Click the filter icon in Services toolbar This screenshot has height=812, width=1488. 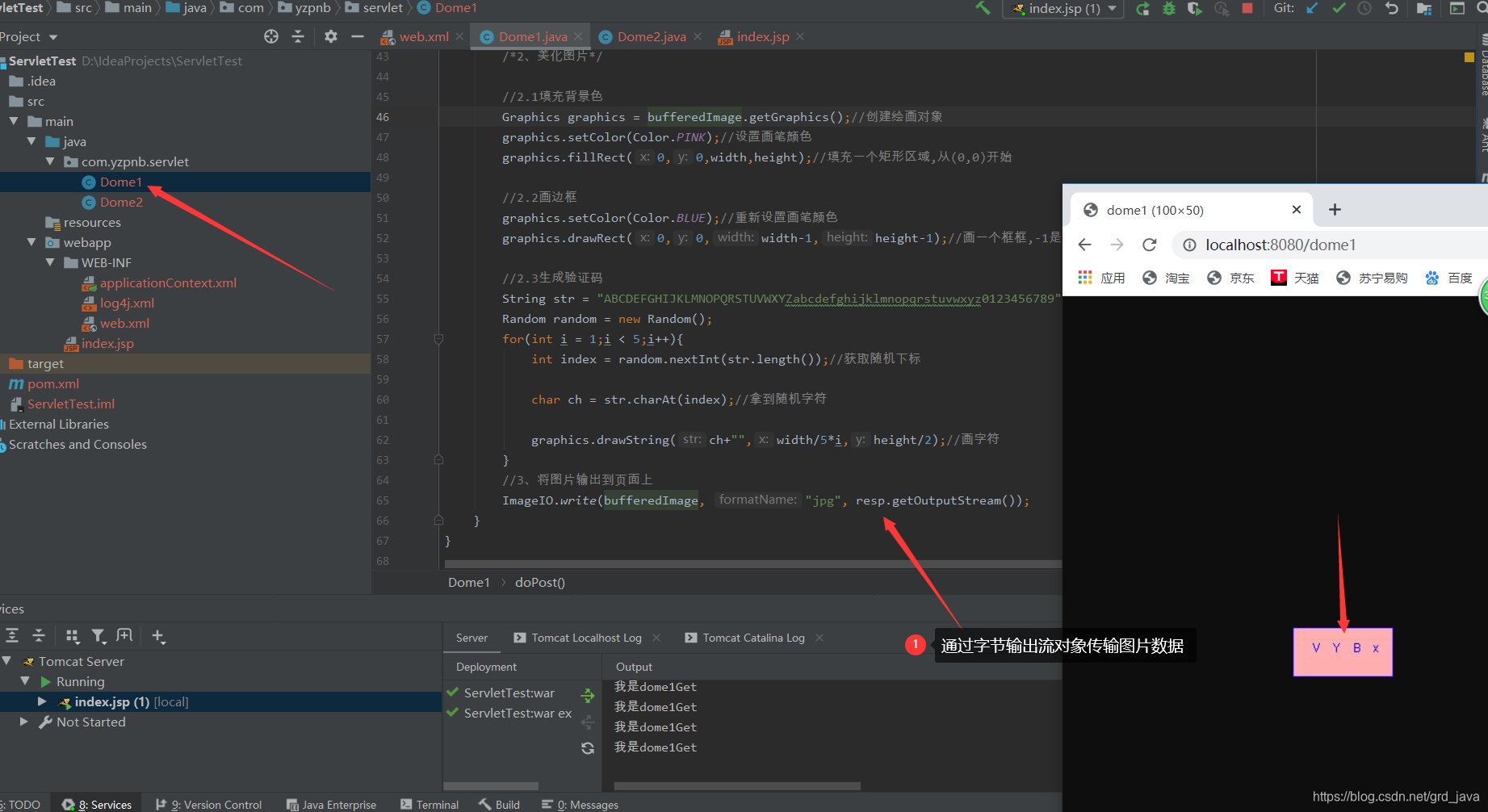99,636
